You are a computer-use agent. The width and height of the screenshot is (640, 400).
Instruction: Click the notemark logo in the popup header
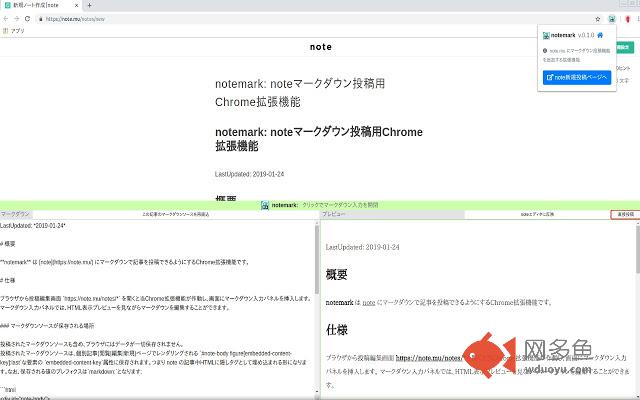click(x=546, y=36)
